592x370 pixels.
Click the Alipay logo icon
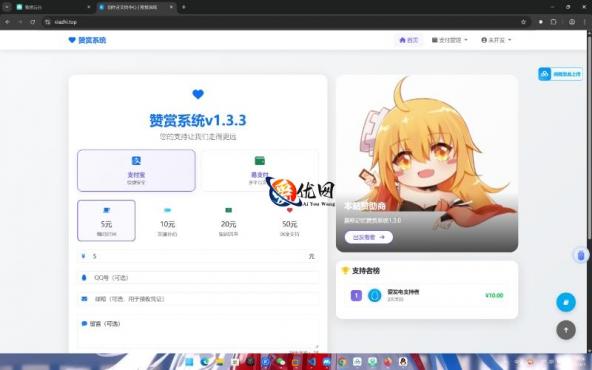[136, 160]
